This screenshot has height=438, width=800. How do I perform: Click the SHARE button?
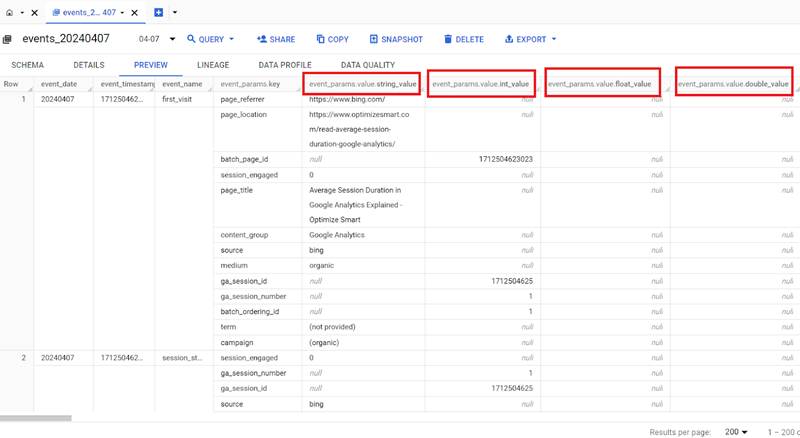click(276, 39)
